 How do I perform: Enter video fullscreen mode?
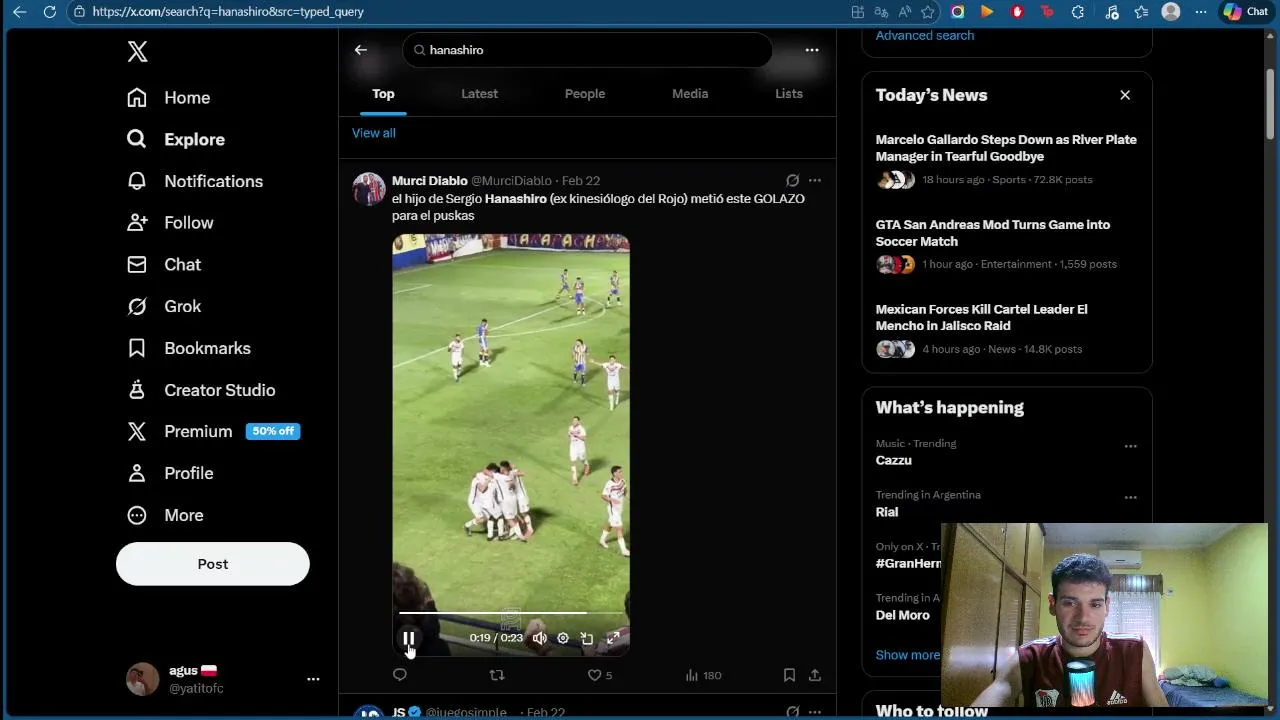(x=613, y=638)
